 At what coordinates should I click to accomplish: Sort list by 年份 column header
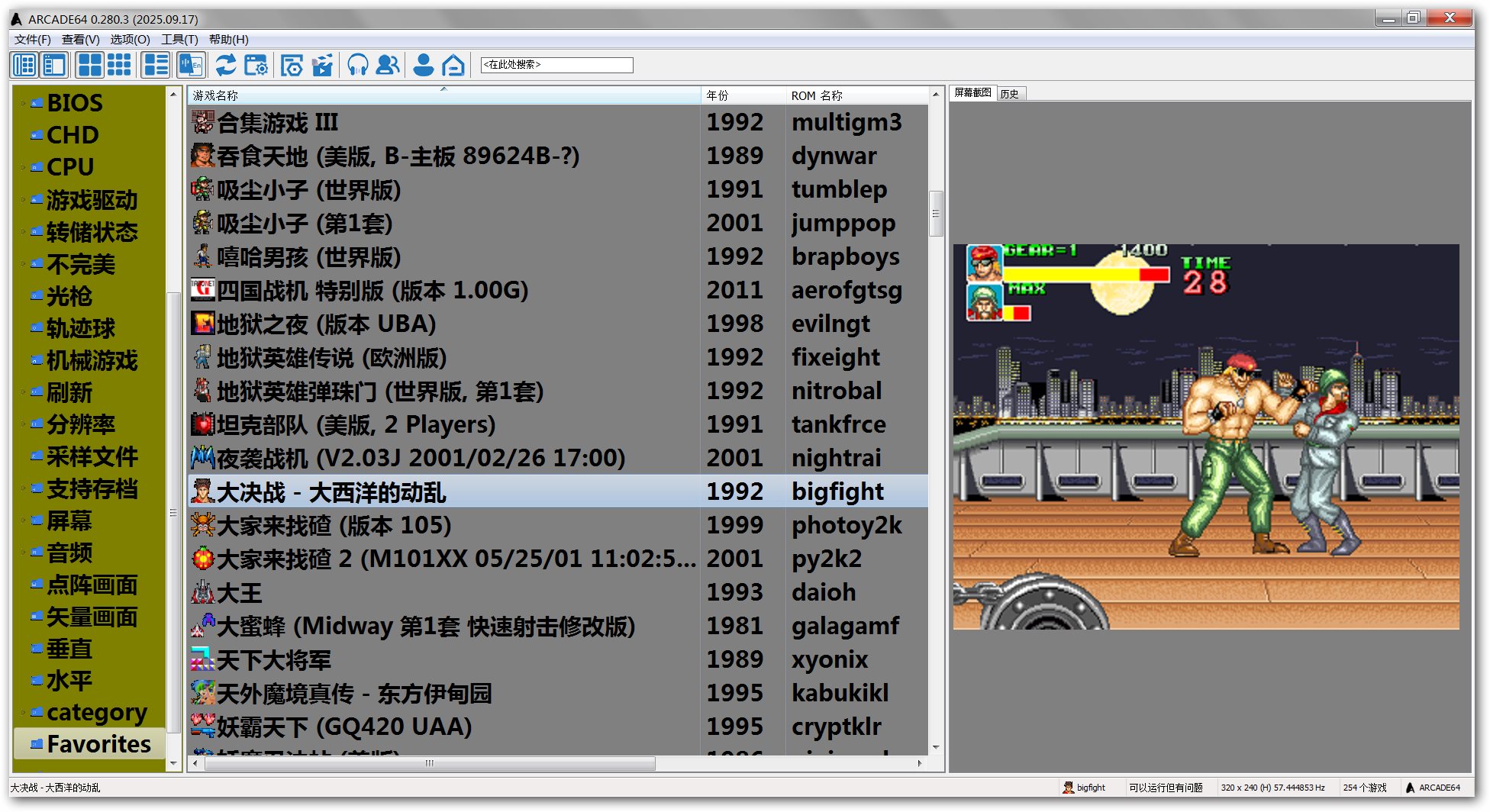[x=718, y=95]
